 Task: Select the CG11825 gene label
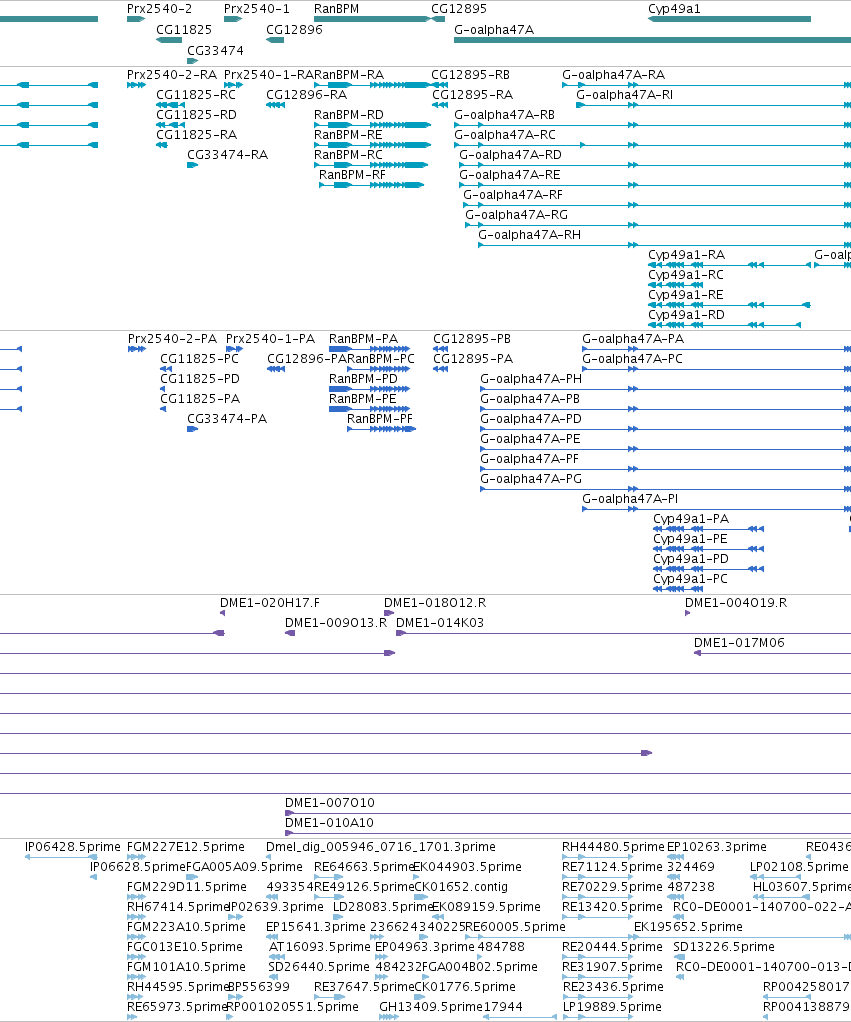click(x=184, y=30)
